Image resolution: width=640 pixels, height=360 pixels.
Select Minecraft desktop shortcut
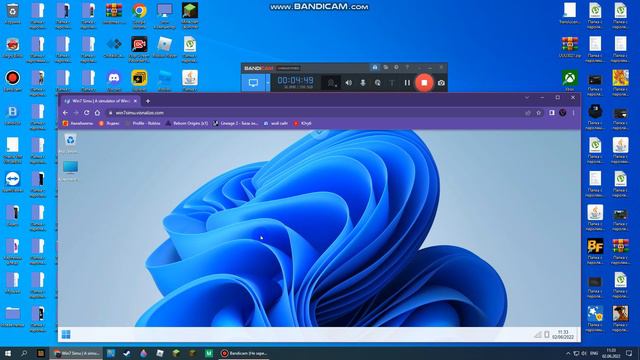[x=190, y=16]
